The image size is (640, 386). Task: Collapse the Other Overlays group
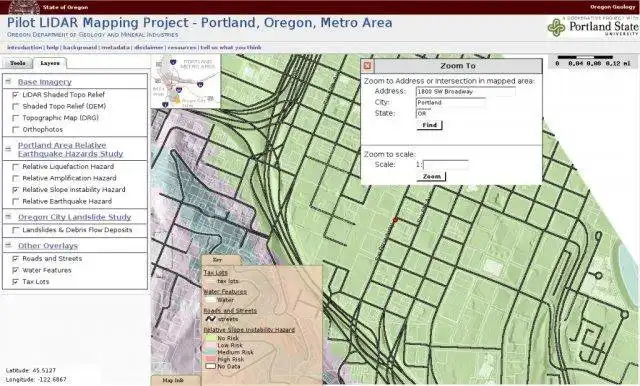coord(8,245)
